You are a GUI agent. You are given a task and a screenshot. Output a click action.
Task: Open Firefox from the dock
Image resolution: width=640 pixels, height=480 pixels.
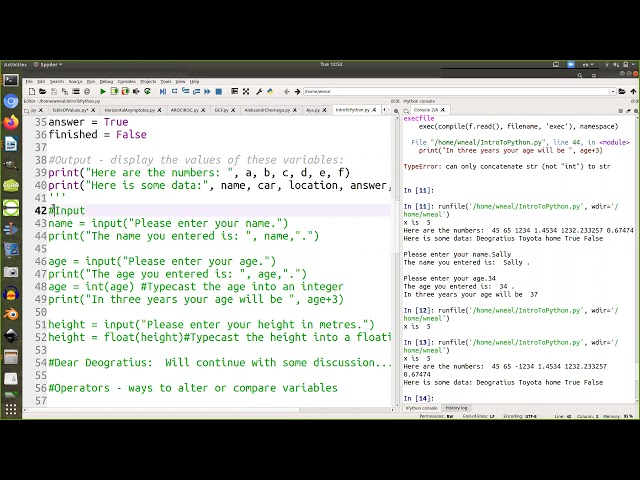(x=11, y=122)
